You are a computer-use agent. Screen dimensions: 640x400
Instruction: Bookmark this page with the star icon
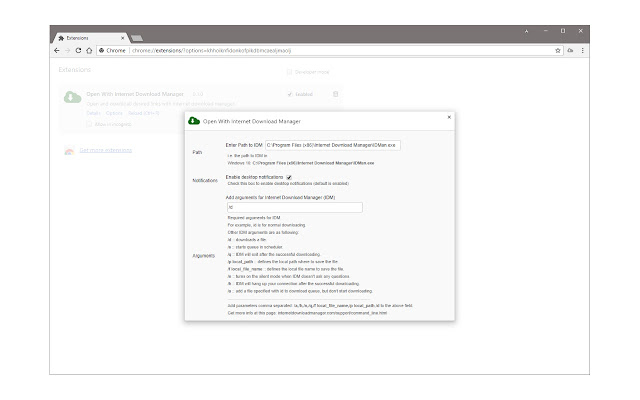click(x=558, y=51)
